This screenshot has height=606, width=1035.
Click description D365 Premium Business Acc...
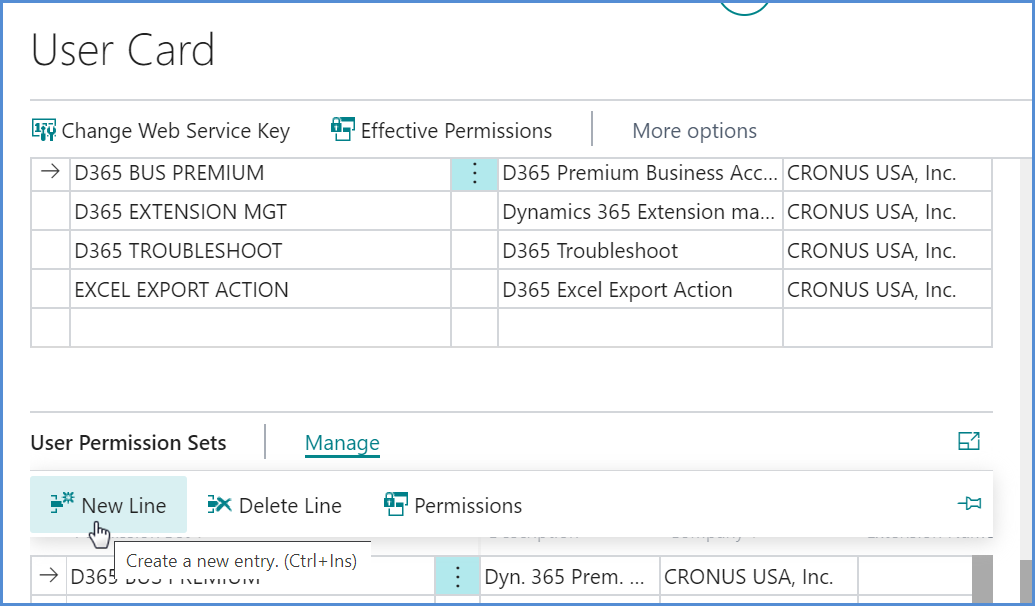[x=640, y=173]
